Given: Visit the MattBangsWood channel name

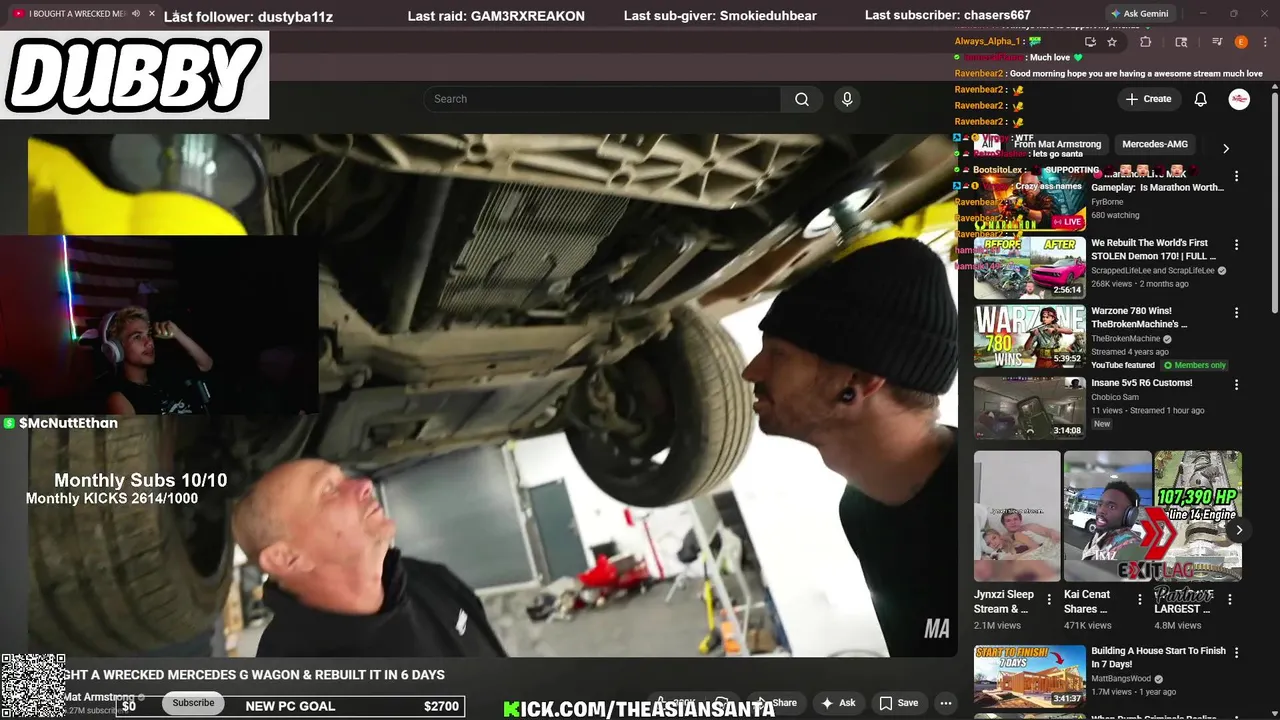Looking at the screenshot, I should point(1121,679).
